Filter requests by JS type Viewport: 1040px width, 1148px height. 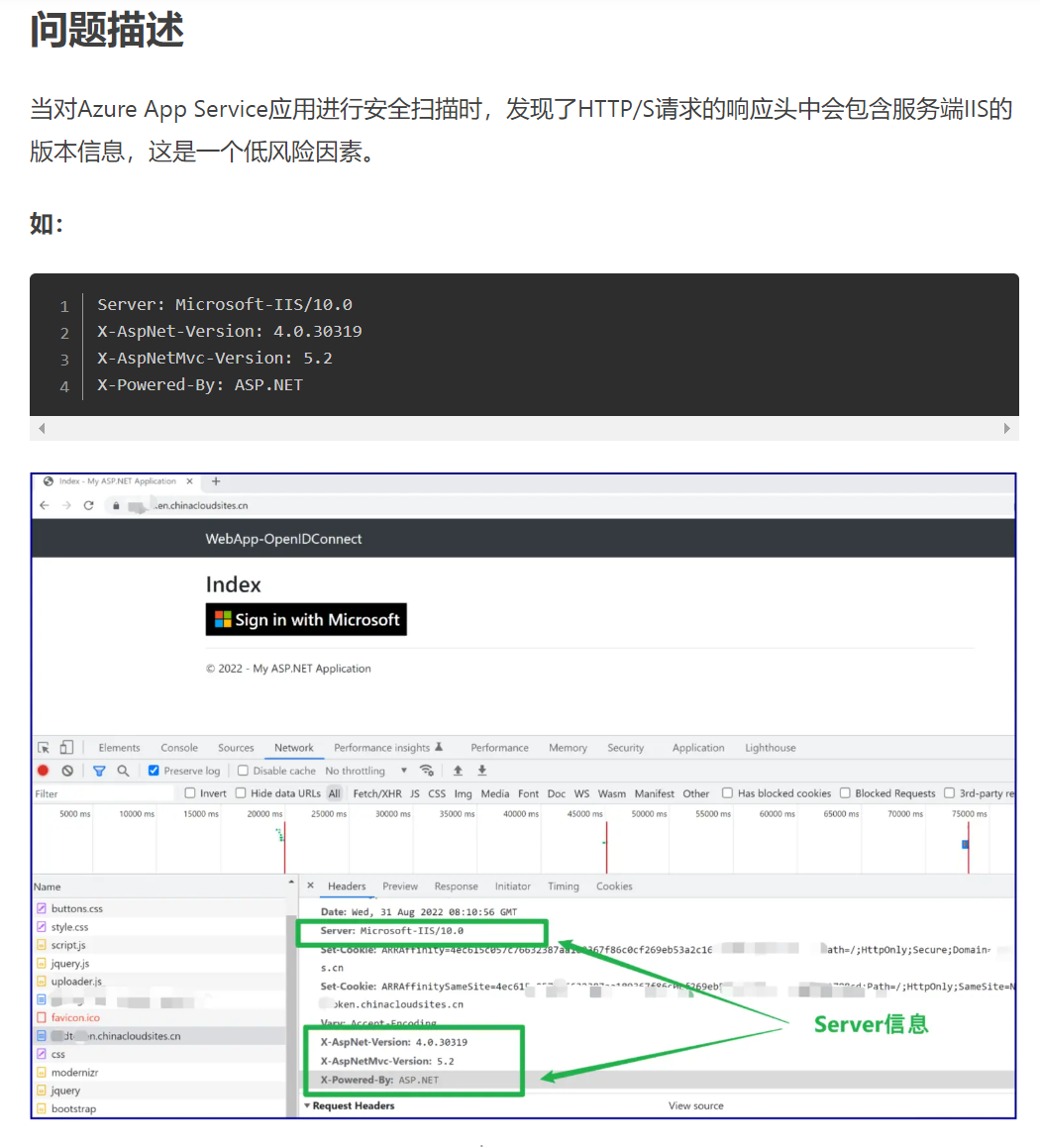click(415, 793)
